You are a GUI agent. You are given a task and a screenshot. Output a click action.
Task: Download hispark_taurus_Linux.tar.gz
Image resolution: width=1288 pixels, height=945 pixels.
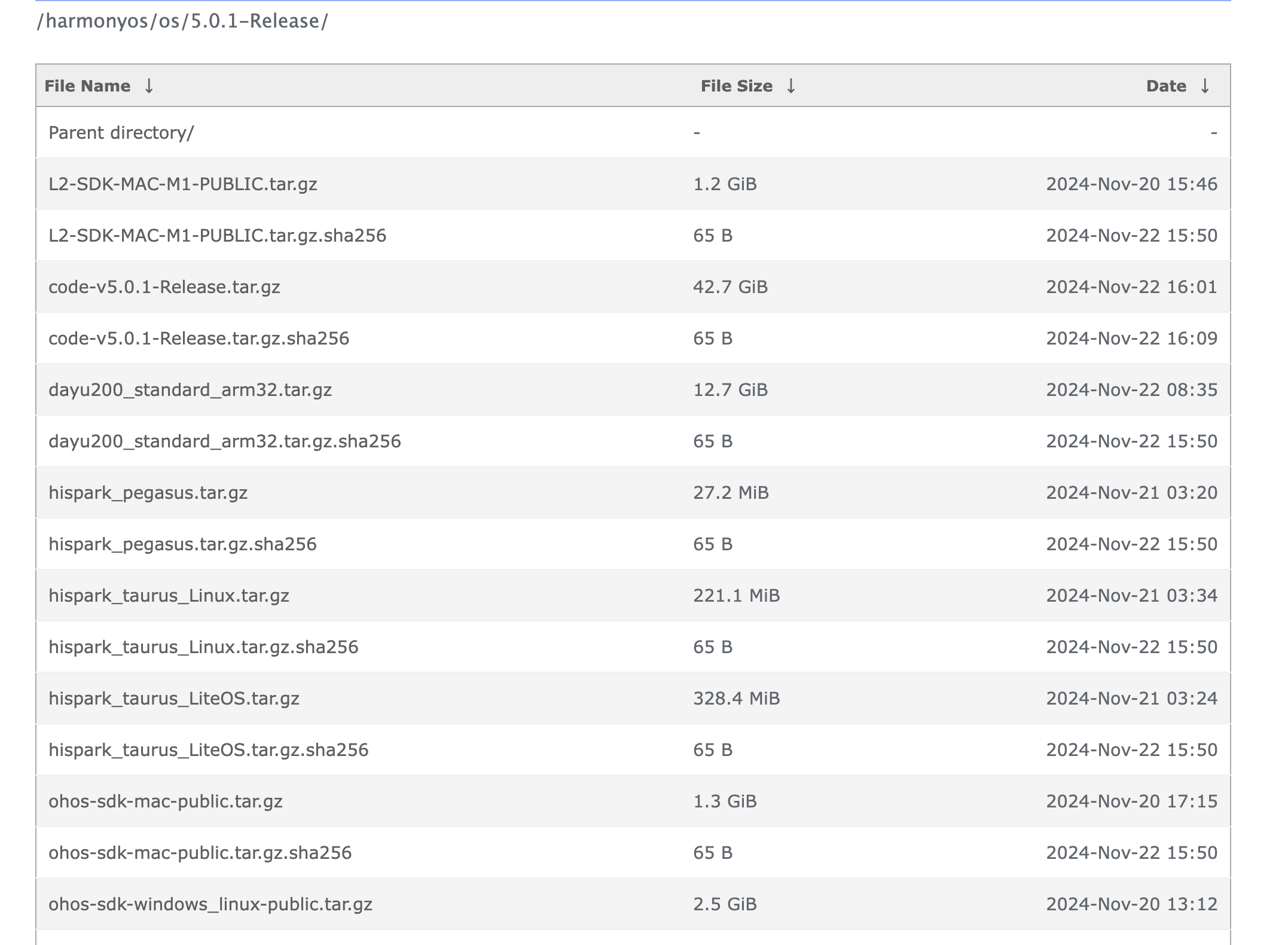[169, 596]
